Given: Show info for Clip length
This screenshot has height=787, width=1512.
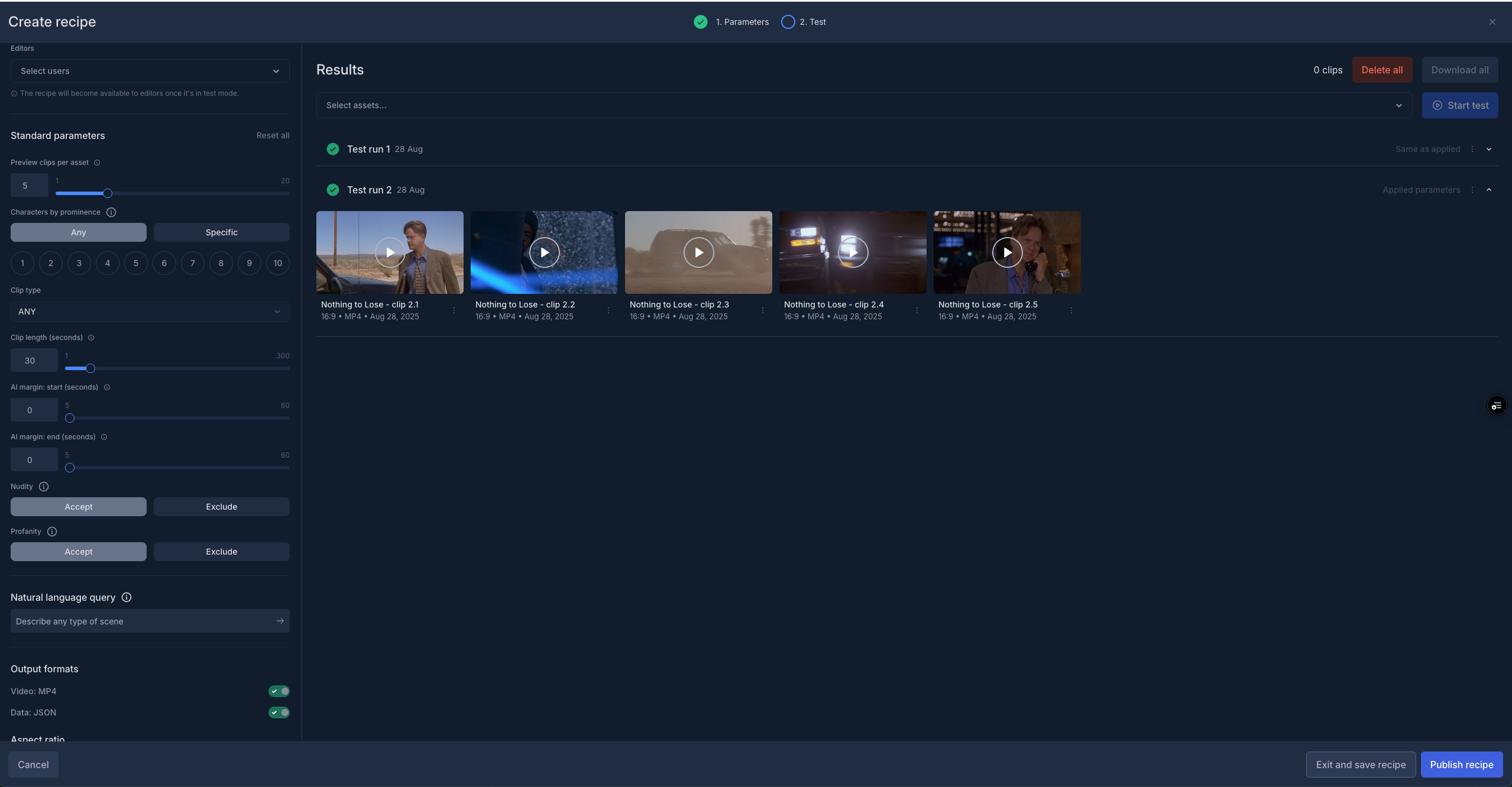Looking at the screenshot, I should [91, 338].
